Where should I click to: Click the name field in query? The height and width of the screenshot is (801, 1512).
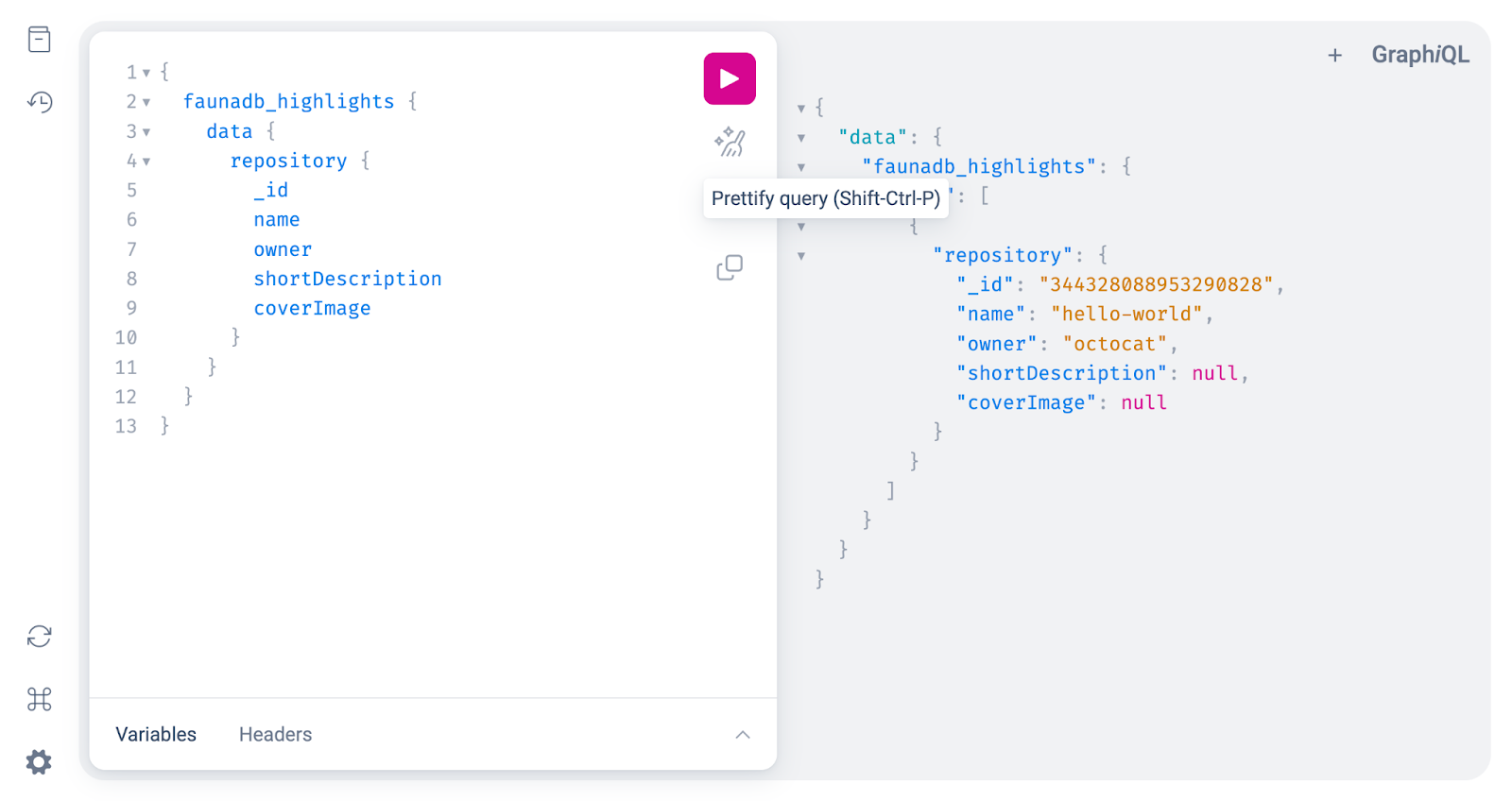(276, 219)
